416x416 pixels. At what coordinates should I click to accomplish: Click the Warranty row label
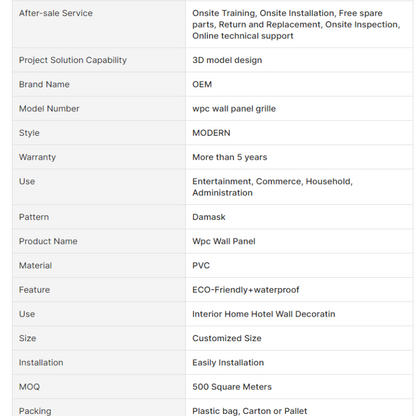[x=37, y=157]
